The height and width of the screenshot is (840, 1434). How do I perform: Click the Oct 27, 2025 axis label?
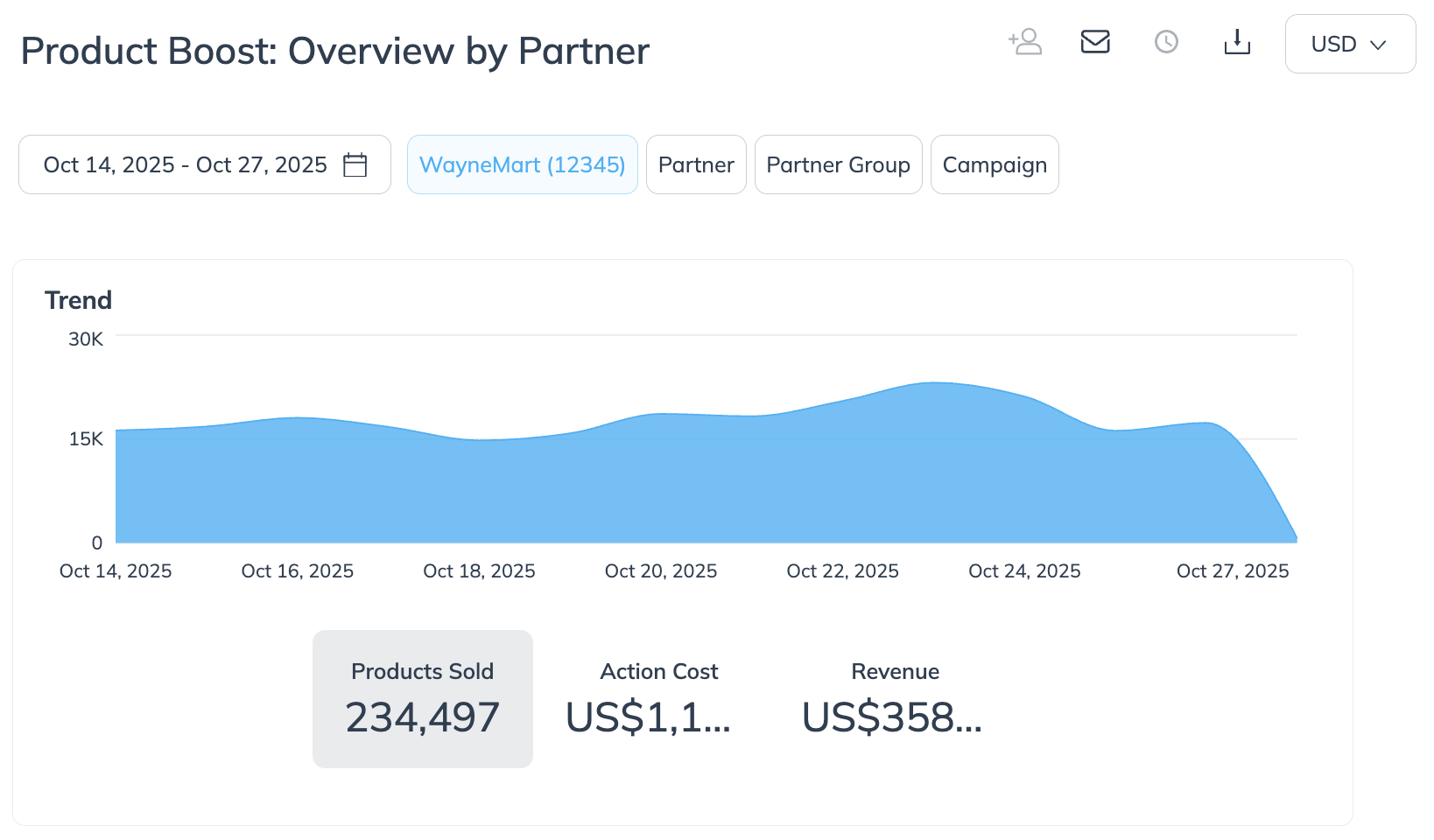coord(1233,571)
